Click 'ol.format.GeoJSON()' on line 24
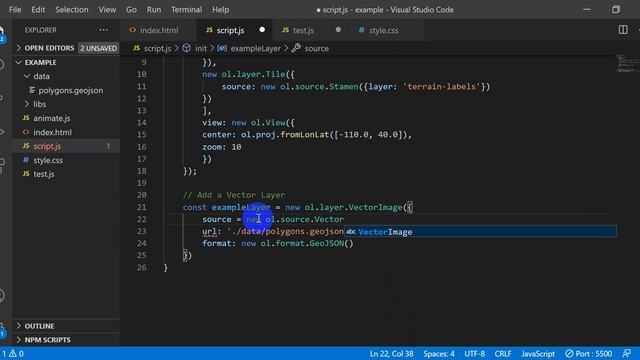 (x=307, y=243)
